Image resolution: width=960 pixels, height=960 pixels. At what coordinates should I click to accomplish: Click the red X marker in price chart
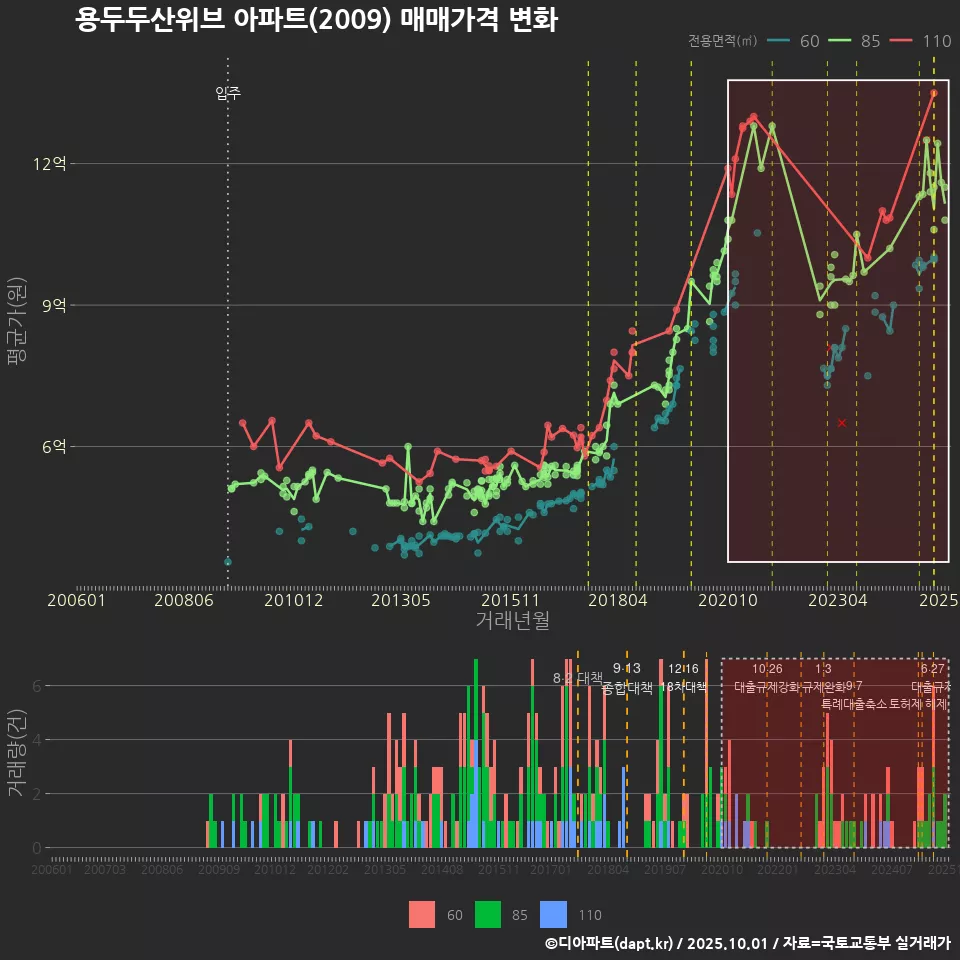pos(842,423)
